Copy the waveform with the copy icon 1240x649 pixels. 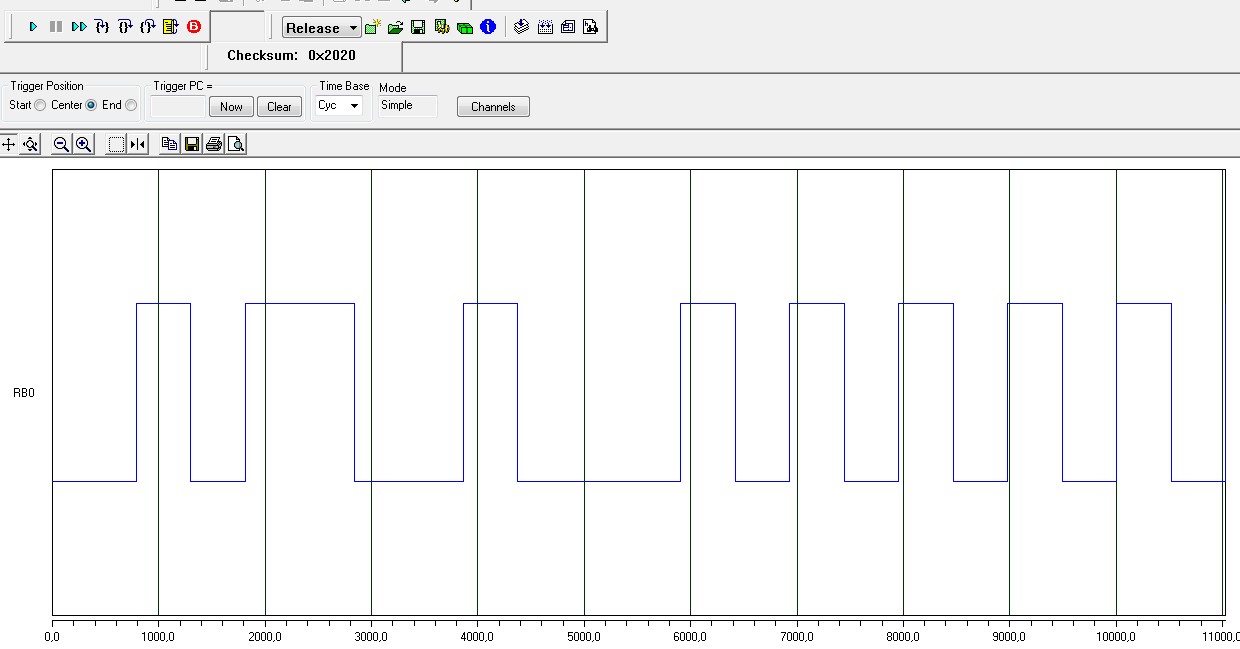point(169,144)
